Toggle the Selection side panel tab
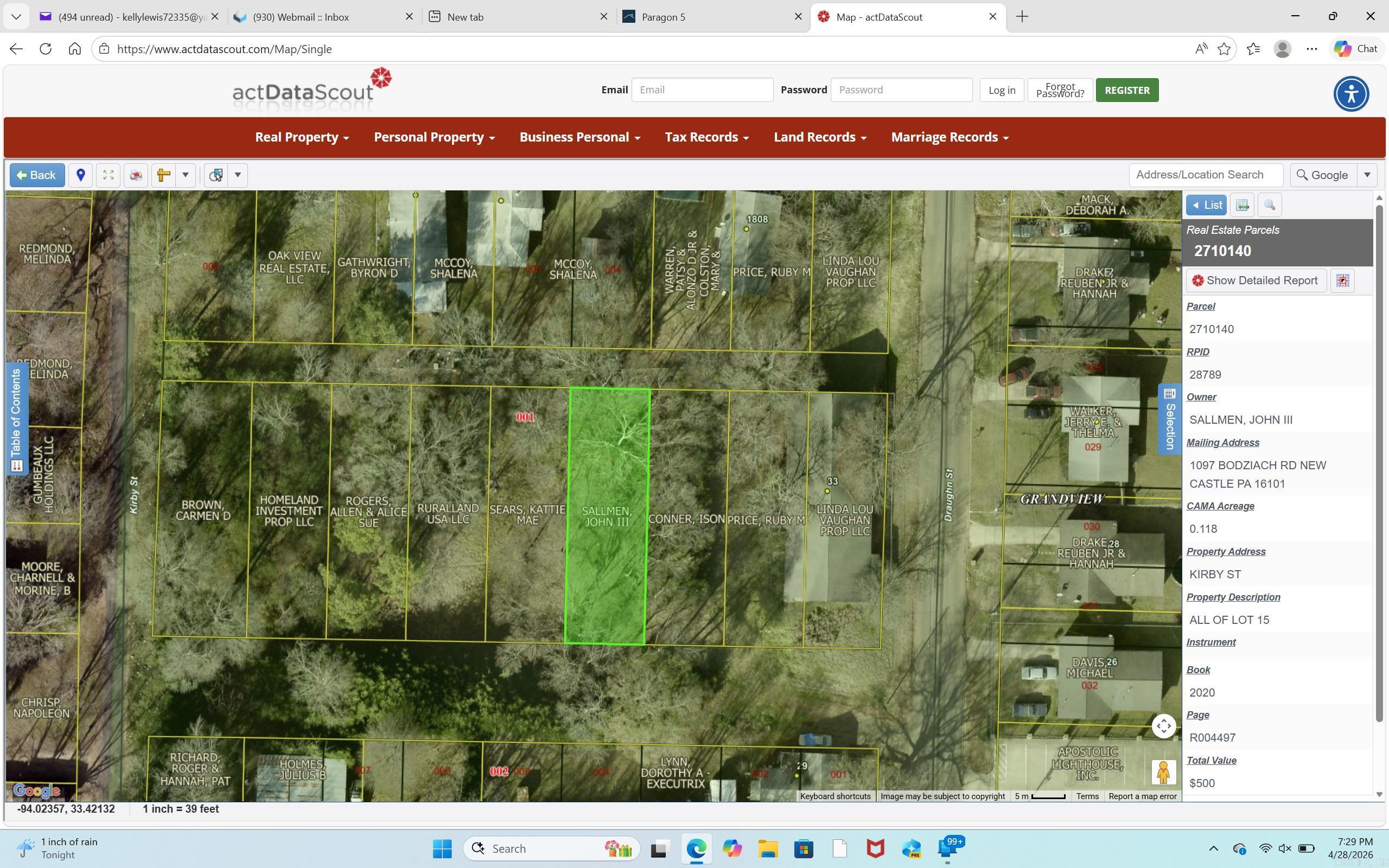 coord(1169,418)
